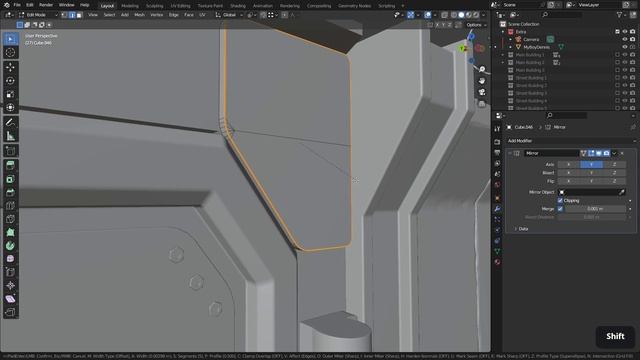The image size is (640, 360).
Task: Open the Mesh menu in viewport header
Action: pyautogui.click(x=139, y=15)
